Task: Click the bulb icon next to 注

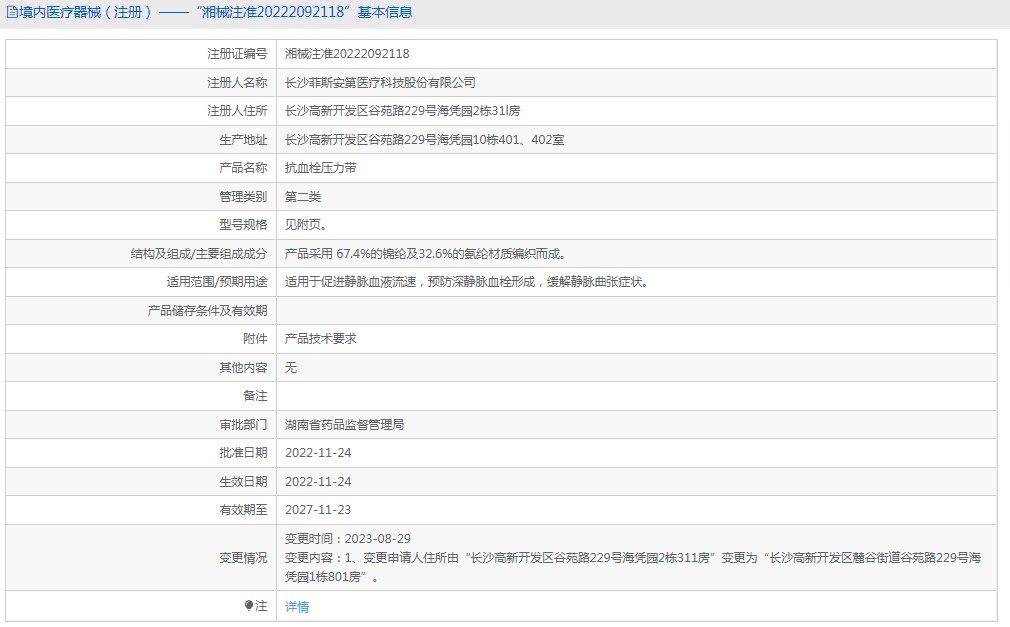Action: (x=249, y=605)
